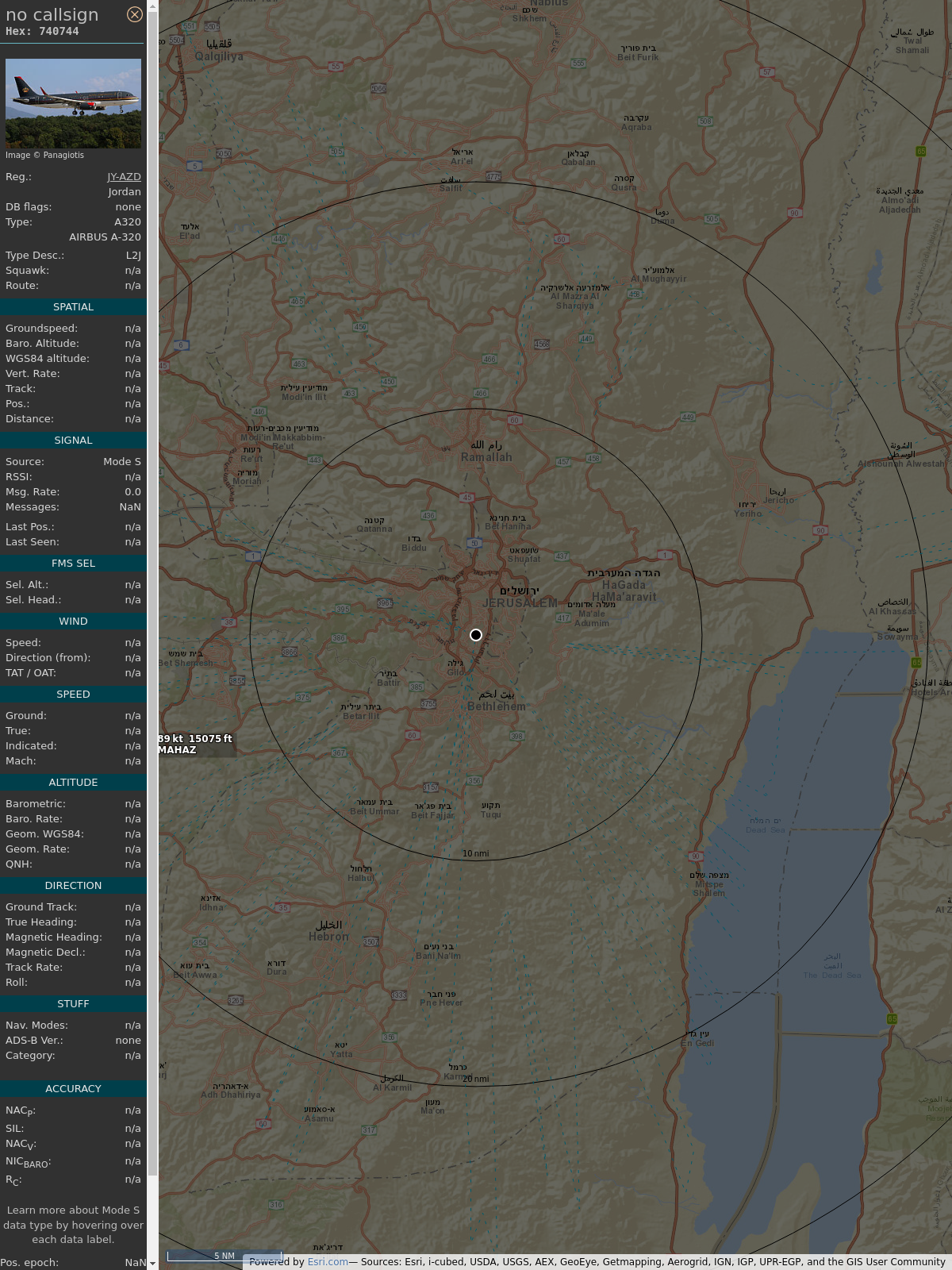This screenshot has width=952, height=1270.
Task: Click the Route 5 highway shield
Action: [195, 166]
